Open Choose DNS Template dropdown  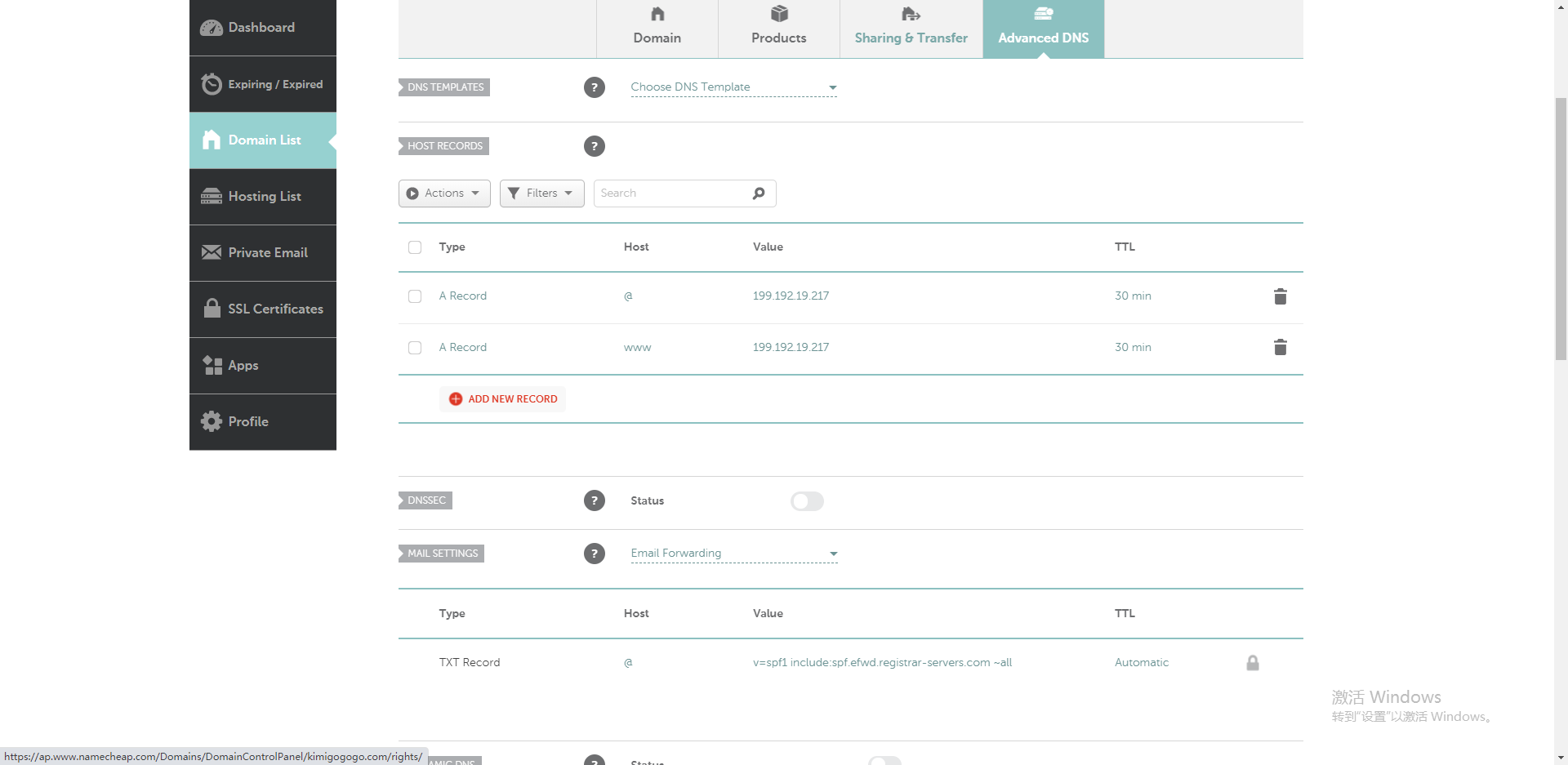pos(733,87)
